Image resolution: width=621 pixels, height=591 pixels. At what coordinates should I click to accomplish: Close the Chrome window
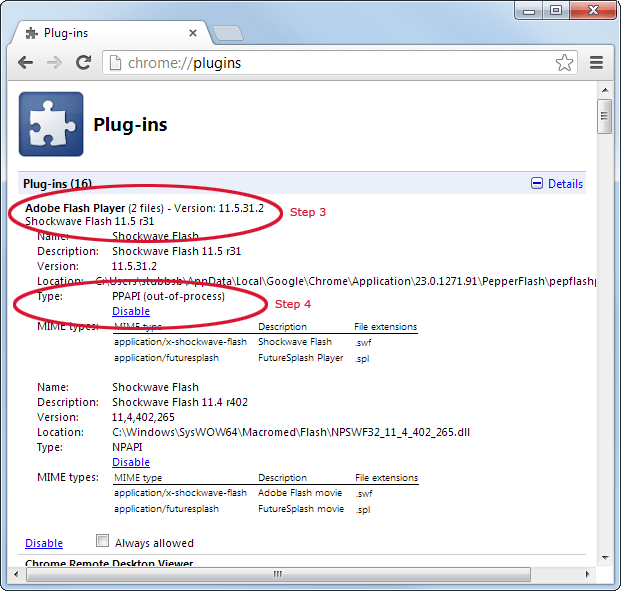593,10
